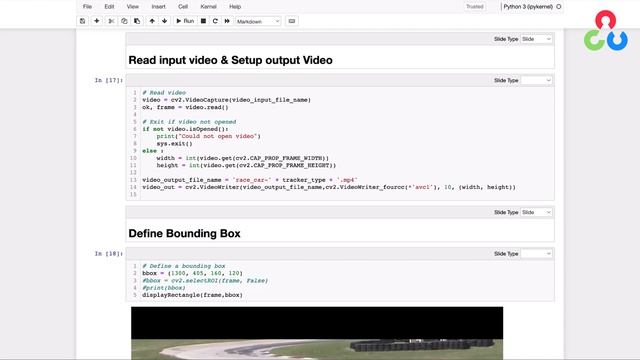Viewport: 640px width, 360px height.
Task: Restart the kernel icon
Action: [x=215, y=21]
